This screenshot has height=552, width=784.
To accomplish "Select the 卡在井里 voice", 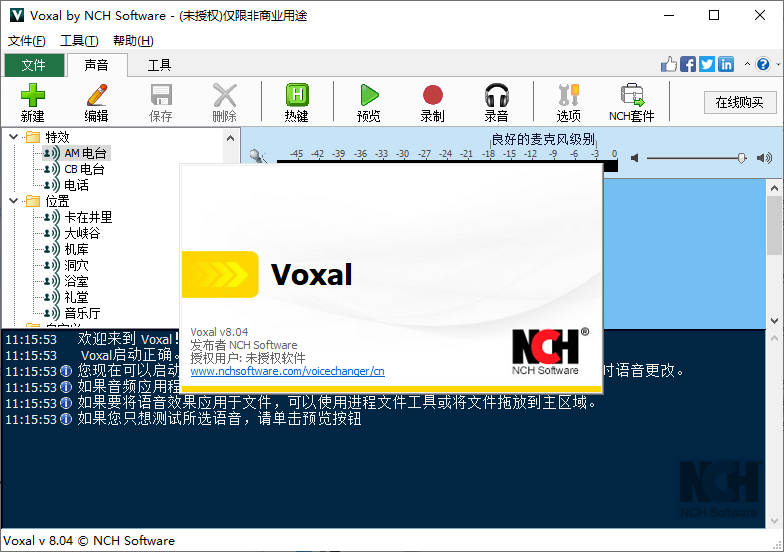I will [88, 216].
